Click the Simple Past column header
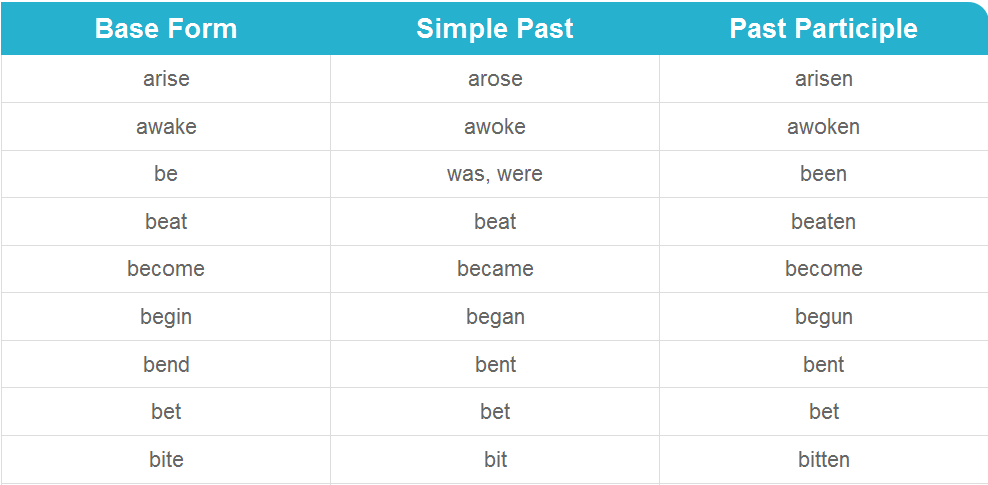This screenshot has height=485, width=988. [x=495, y=29]
